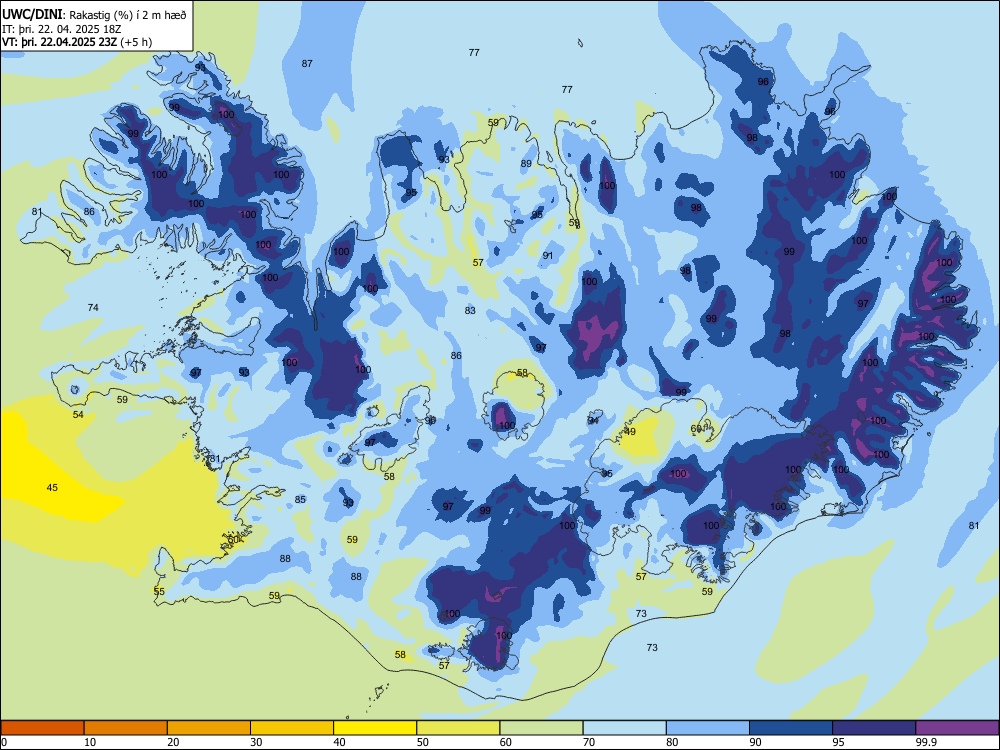Click the '91' humidity value
The width and height of the screenshot is (1000, 750).
[548, 256]
